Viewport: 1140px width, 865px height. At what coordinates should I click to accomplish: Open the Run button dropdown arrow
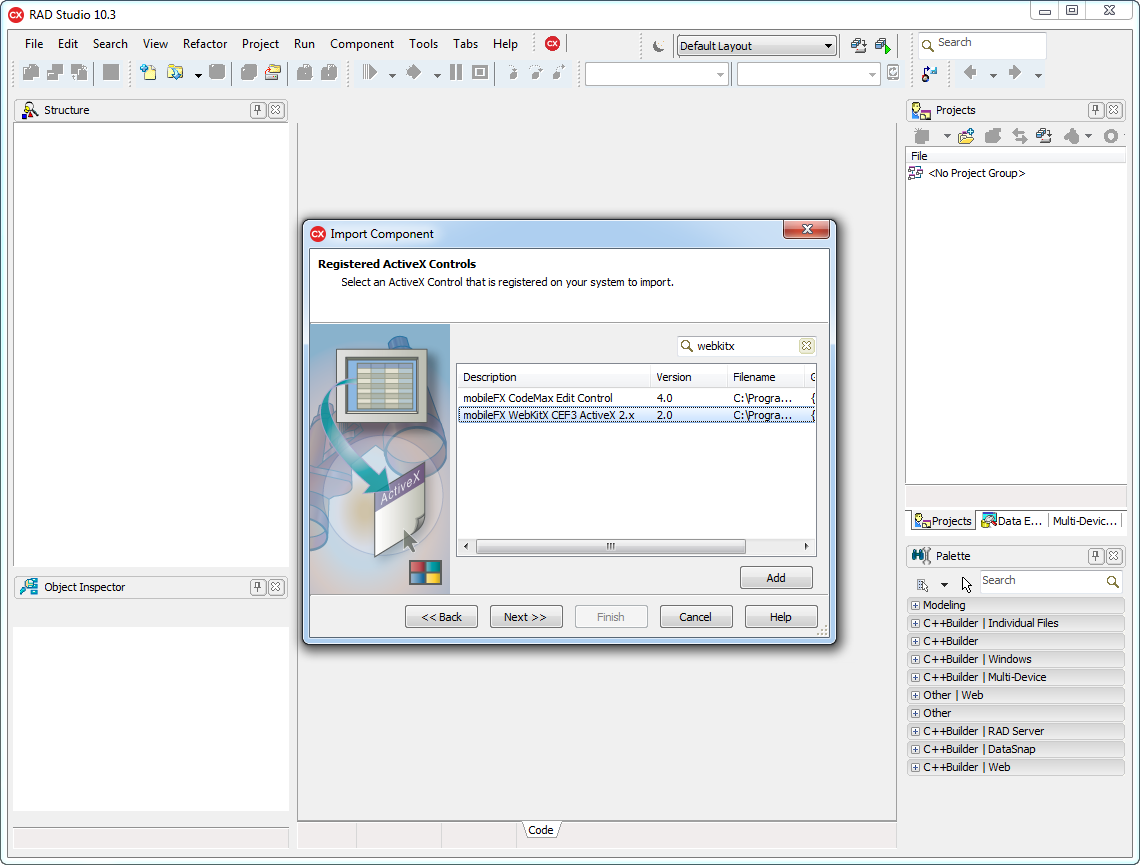tap(392, 75)
